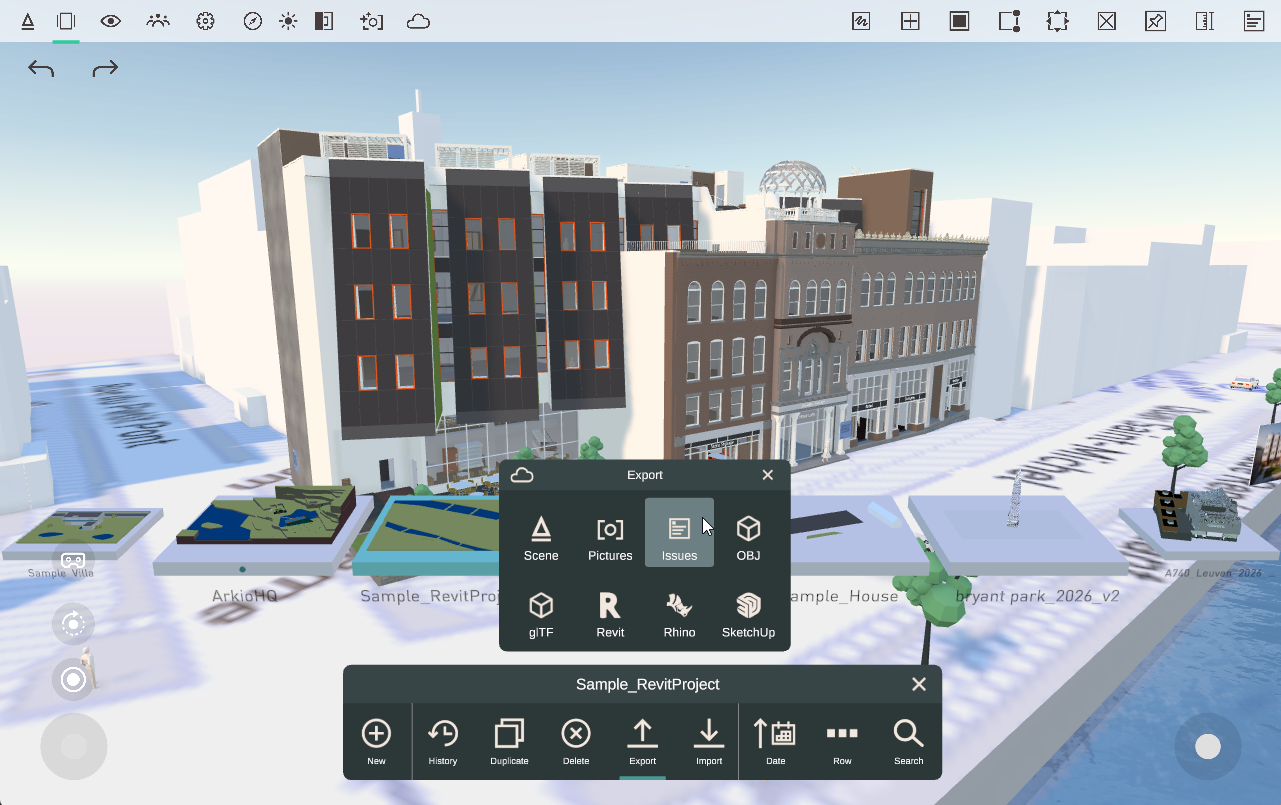
Task: Select the plus grid create tool
Action: coord(910,21)
